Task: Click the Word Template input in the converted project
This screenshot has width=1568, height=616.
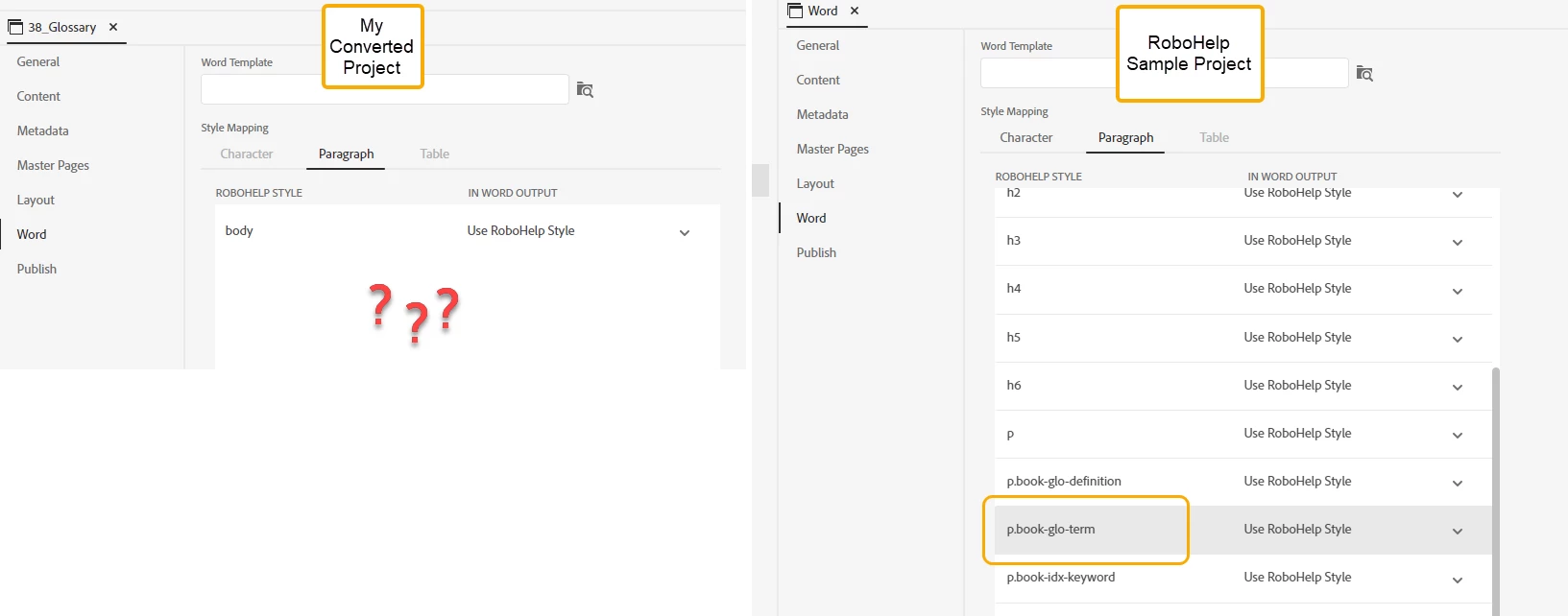Action: coord(384,89)
